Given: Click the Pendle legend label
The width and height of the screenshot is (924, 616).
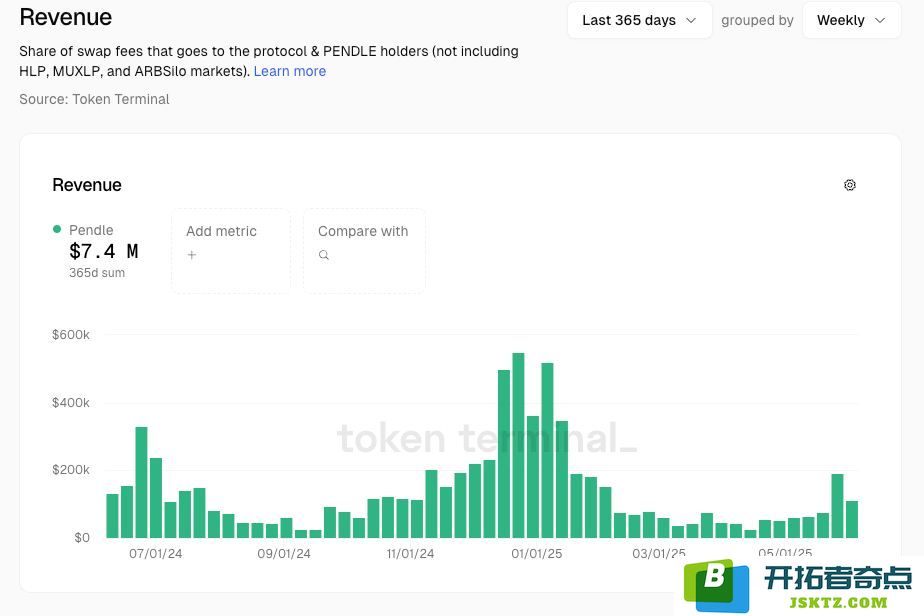Looking at the screenshot, I should pyautogui.click(x=91, y=230).
